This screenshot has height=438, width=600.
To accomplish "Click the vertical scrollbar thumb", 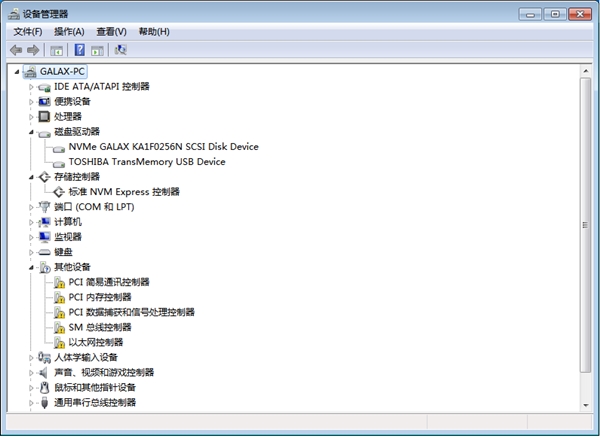I will click(x=585, y=225).
